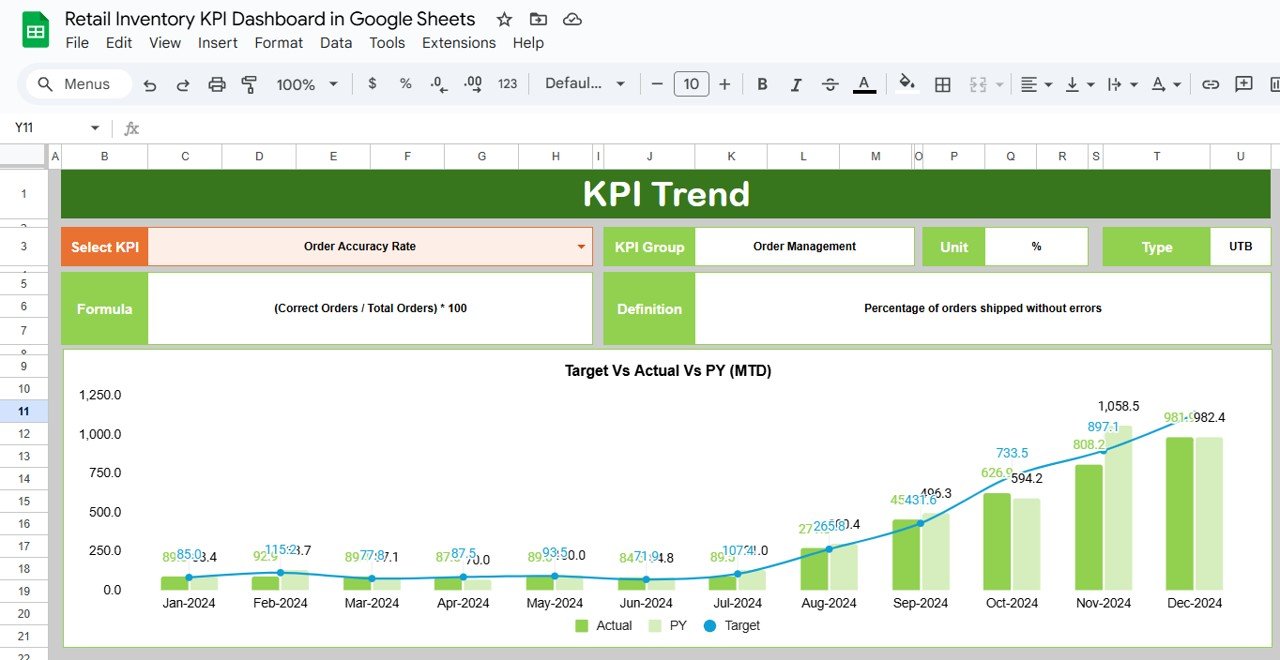Check cloud document status icon
The image size is (1280, 660).
point(572,19)
